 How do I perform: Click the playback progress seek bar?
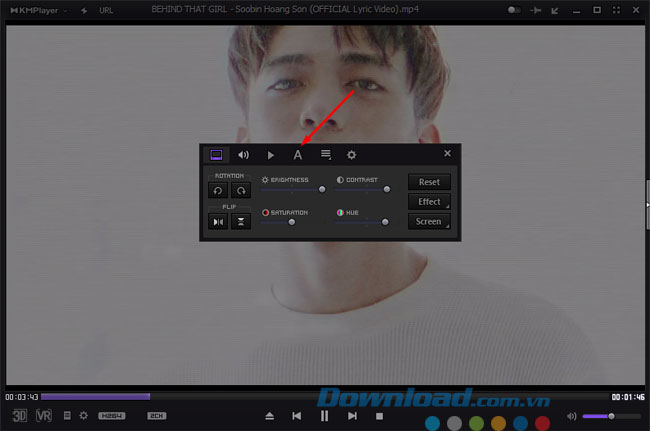tap(325, 397)
